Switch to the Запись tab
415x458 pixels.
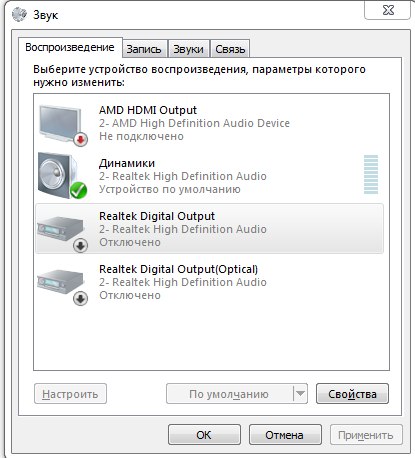coord(144,49)
